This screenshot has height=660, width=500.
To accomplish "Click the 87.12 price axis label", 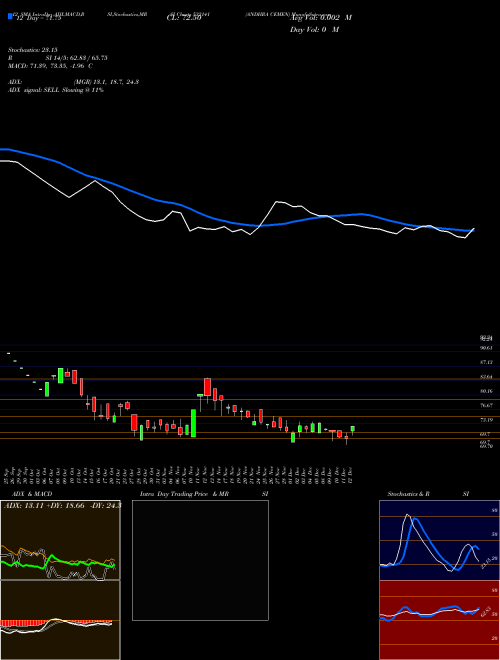I will pos(486,362).
